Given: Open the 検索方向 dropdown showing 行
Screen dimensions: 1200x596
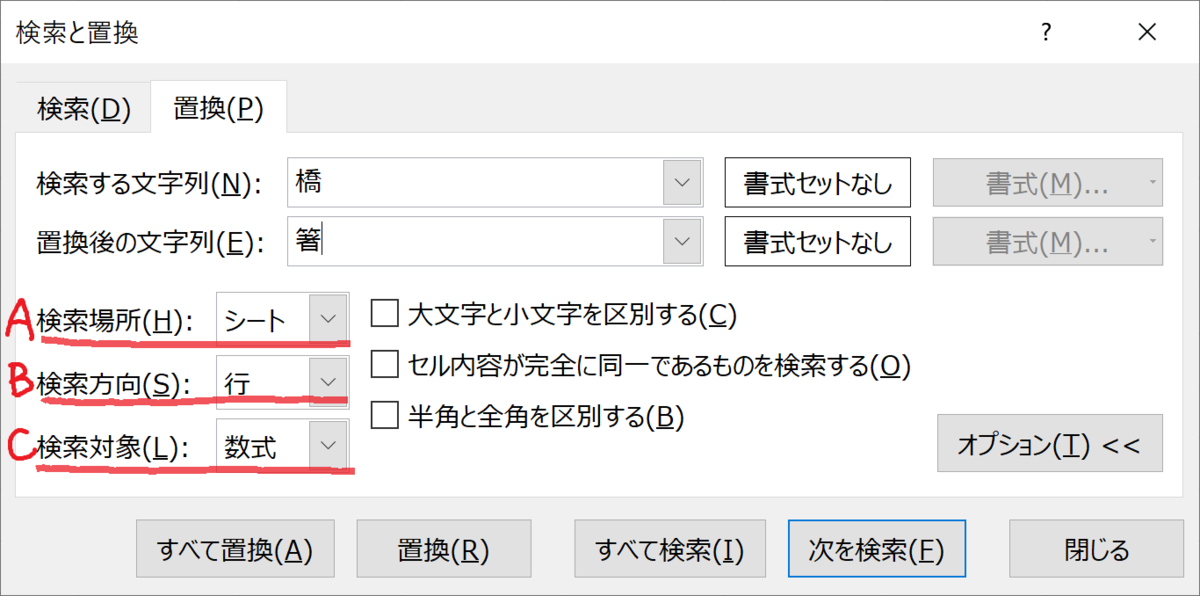Looking at the screenshot, I should (x=329, y=381).
